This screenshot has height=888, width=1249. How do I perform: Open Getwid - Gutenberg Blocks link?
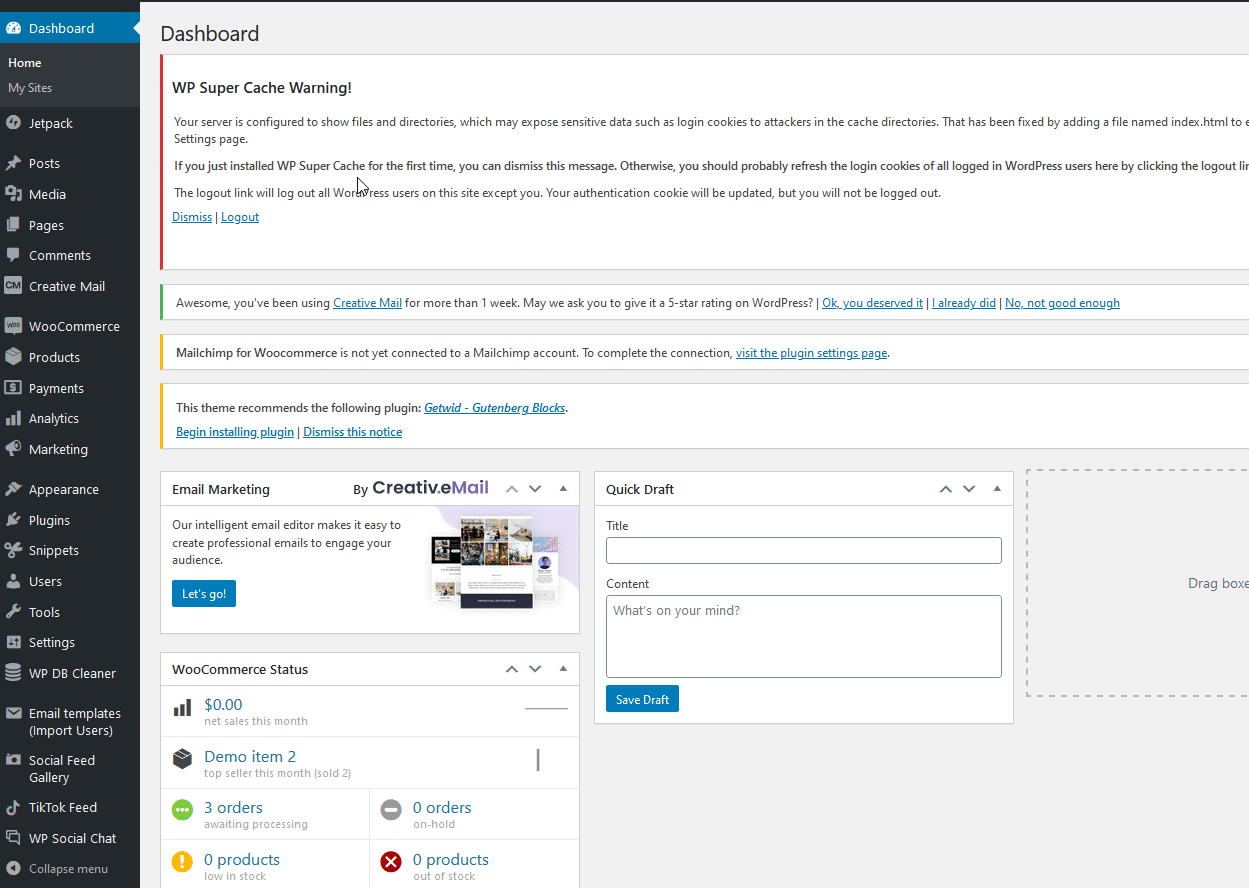point(495,408)
